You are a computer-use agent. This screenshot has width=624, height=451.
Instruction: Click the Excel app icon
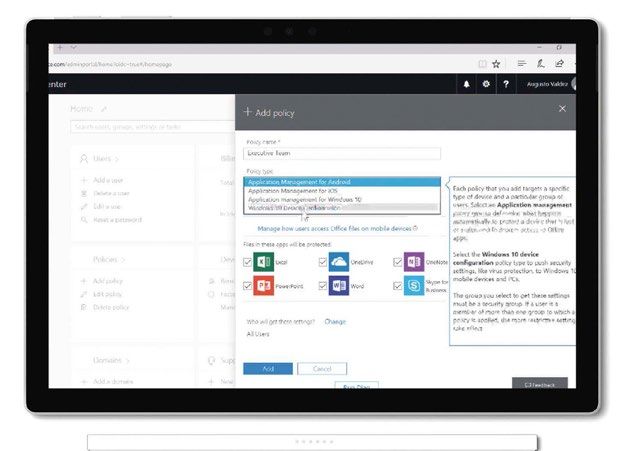(x=263, y=262)
